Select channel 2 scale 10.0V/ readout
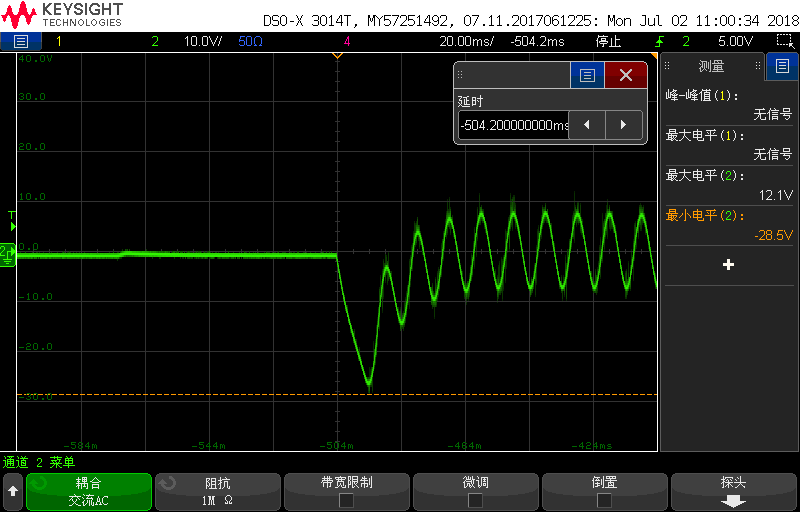The width and height of the screenshot is (800, 512). coord(203,41)
